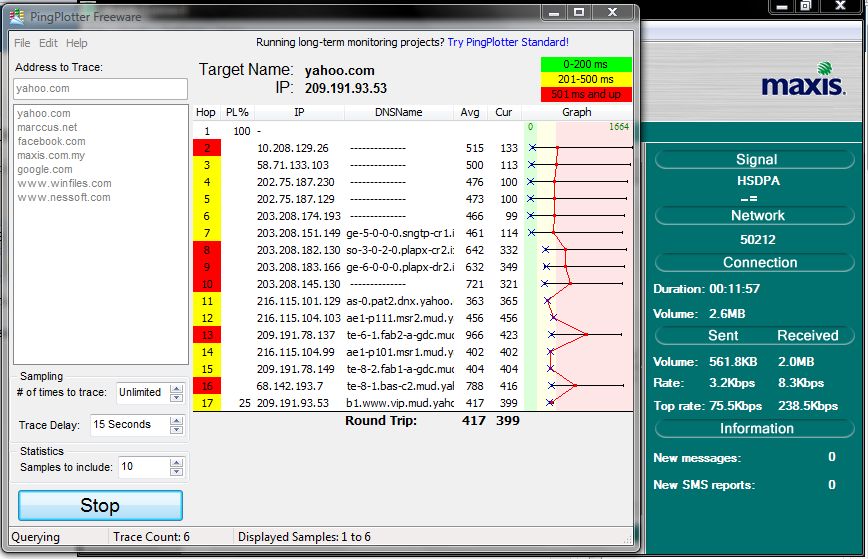This screenshot has width=868, height=559.
Task: Select IP 202.75.187.129 in hop 5
Action: tap(296, 199)
